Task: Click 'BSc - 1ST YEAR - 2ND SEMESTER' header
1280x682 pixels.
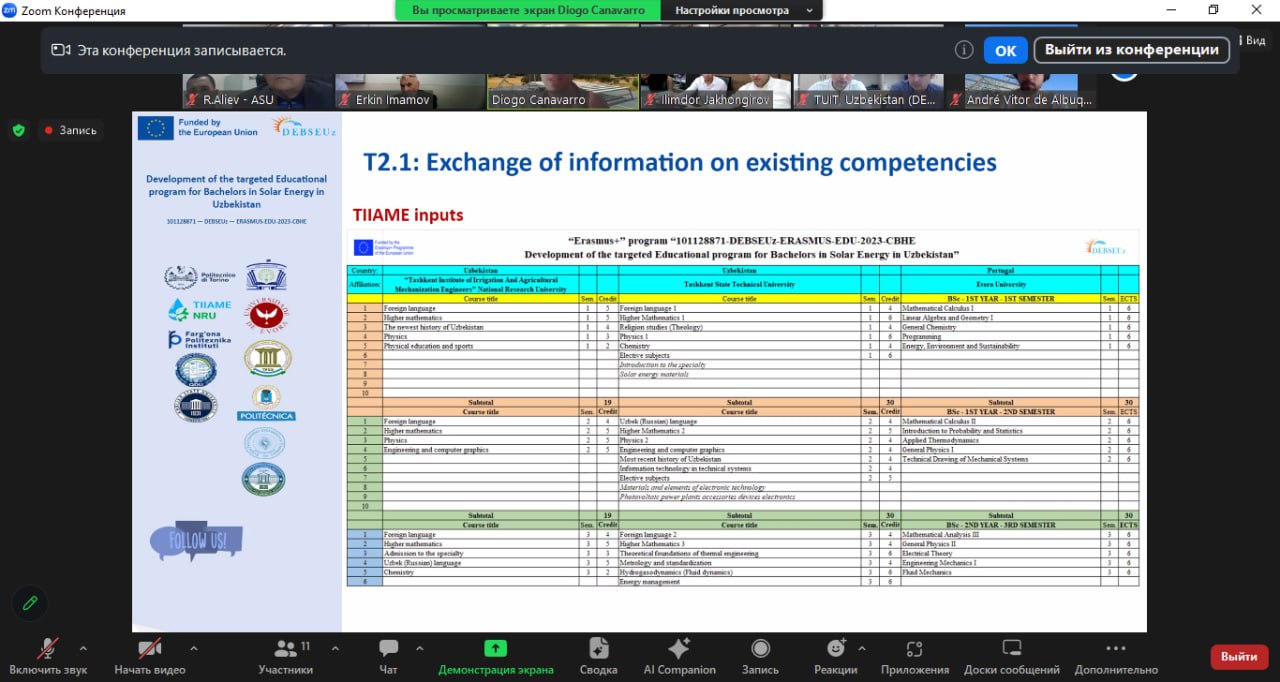Action: (x=1000, y=412)
